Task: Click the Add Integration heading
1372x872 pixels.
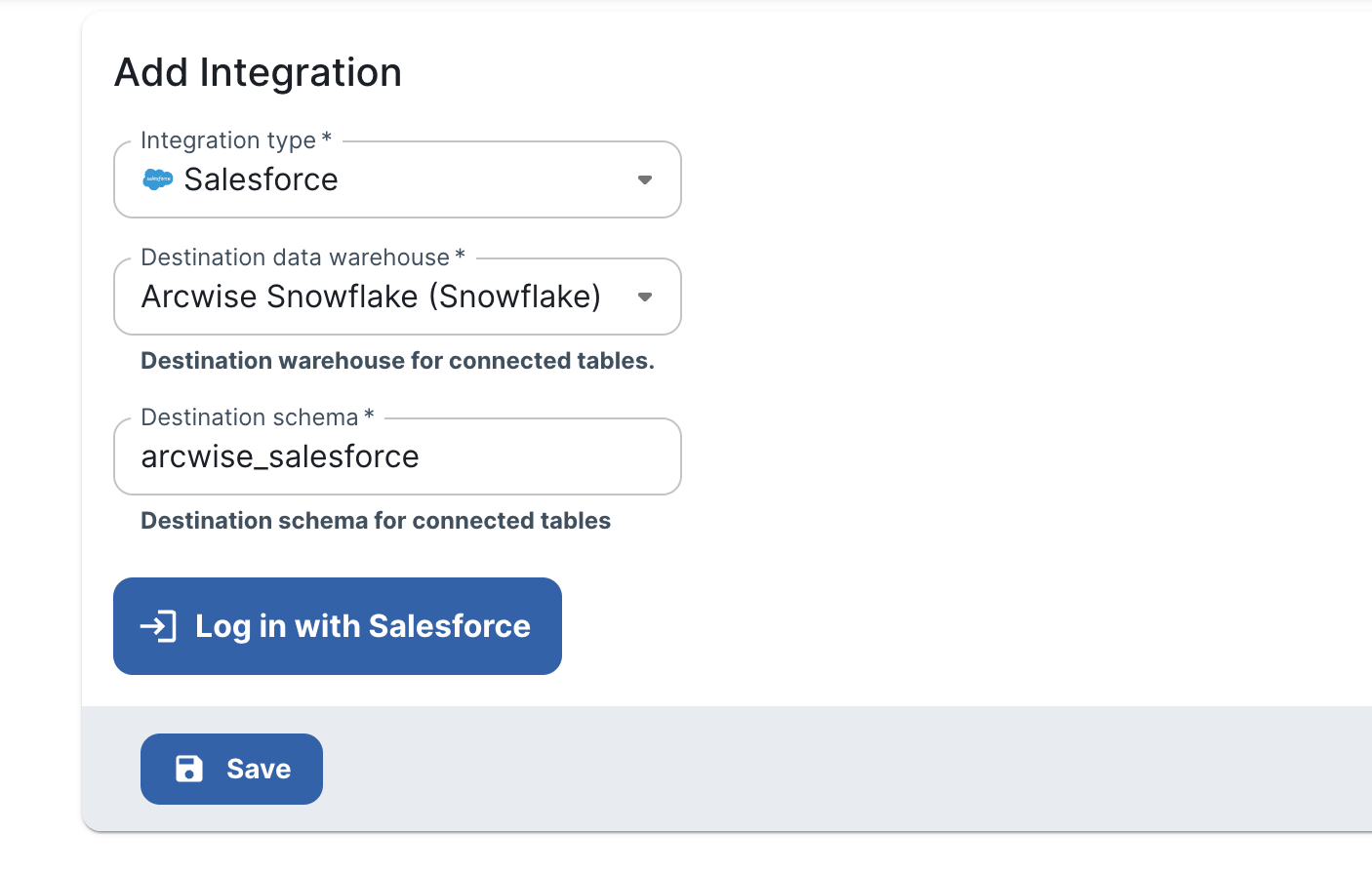Action: coord(258,72)
